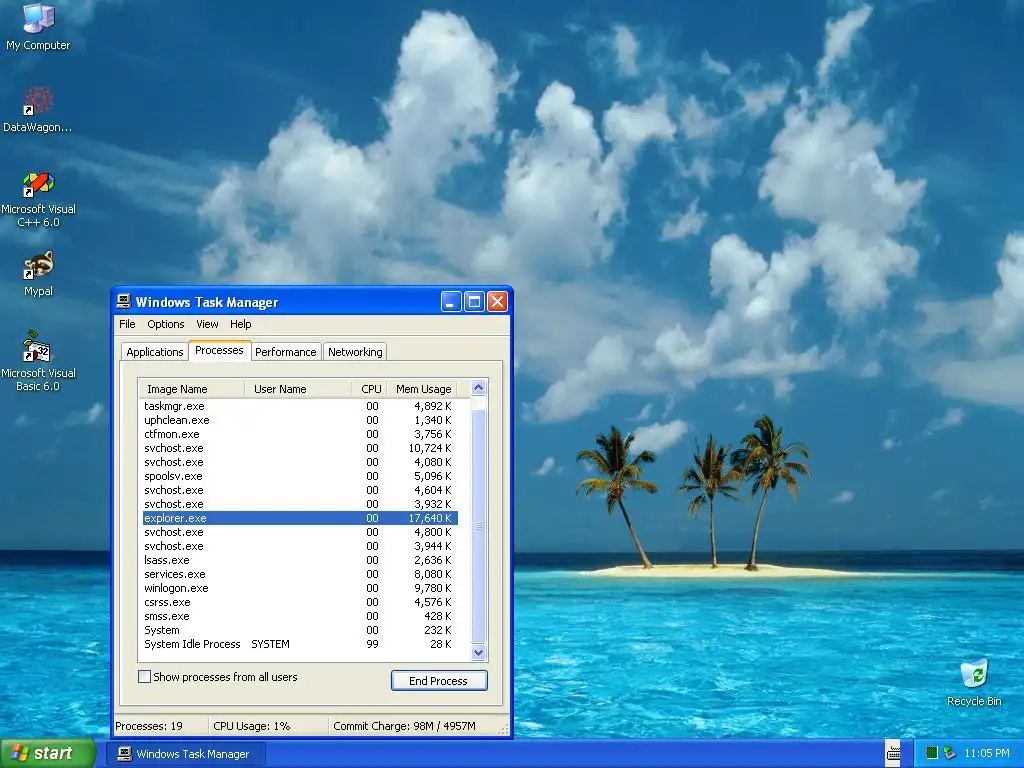Click the process list scrollbar thumb
The image size is (1024, 768).
478,526
